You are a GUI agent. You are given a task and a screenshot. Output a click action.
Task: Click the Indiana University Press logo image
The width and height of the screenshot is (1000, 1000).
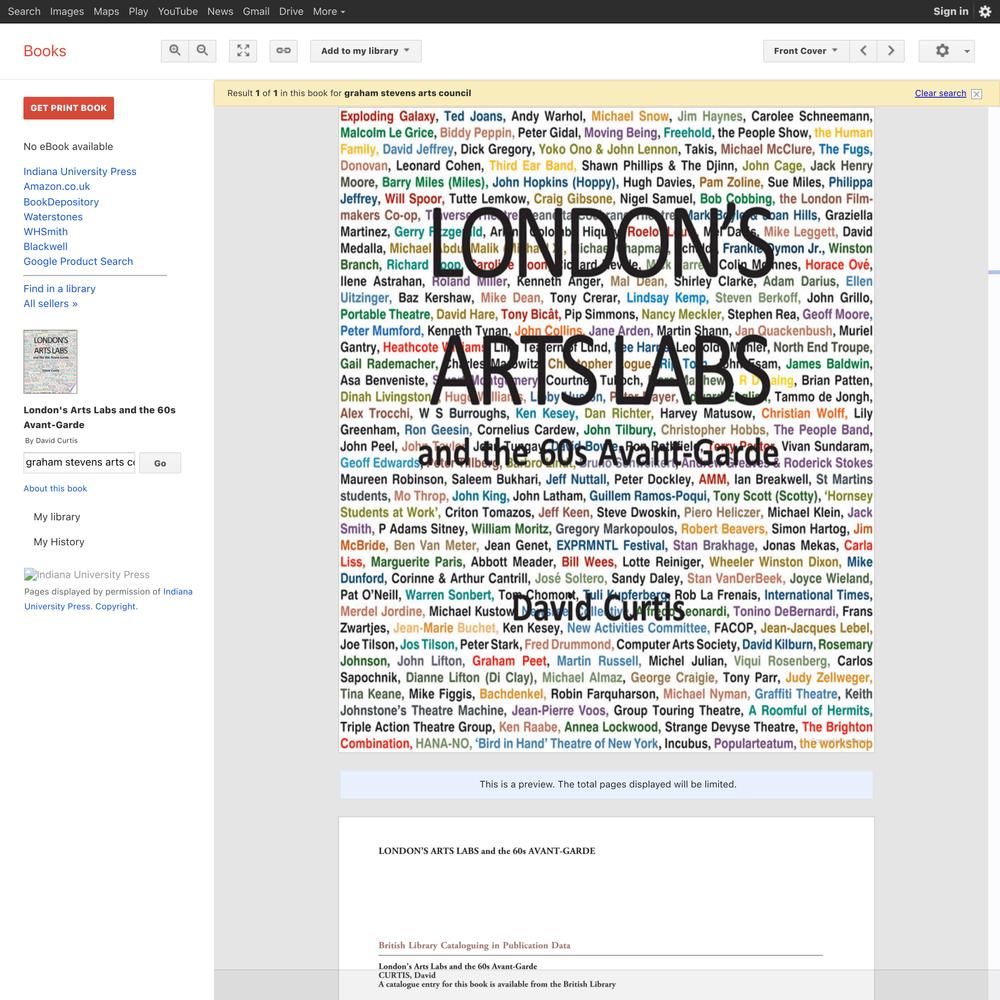[x=87, y=575]
